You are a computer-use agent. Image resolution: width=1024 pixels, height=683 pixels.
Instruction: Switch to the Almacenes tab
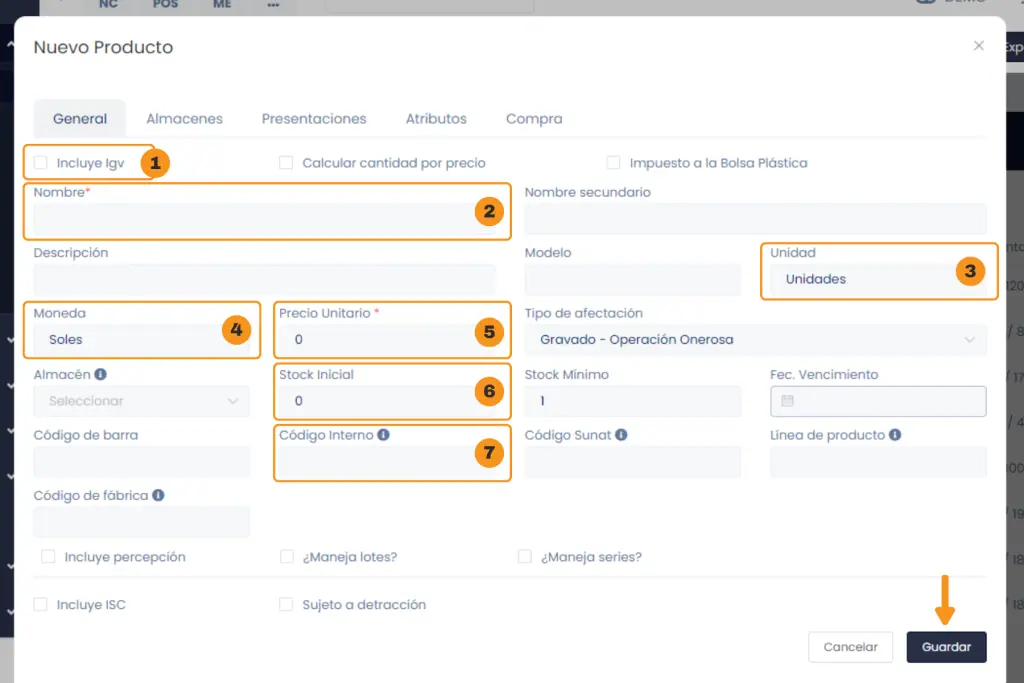pyautogui.click(x=184, y=119)
